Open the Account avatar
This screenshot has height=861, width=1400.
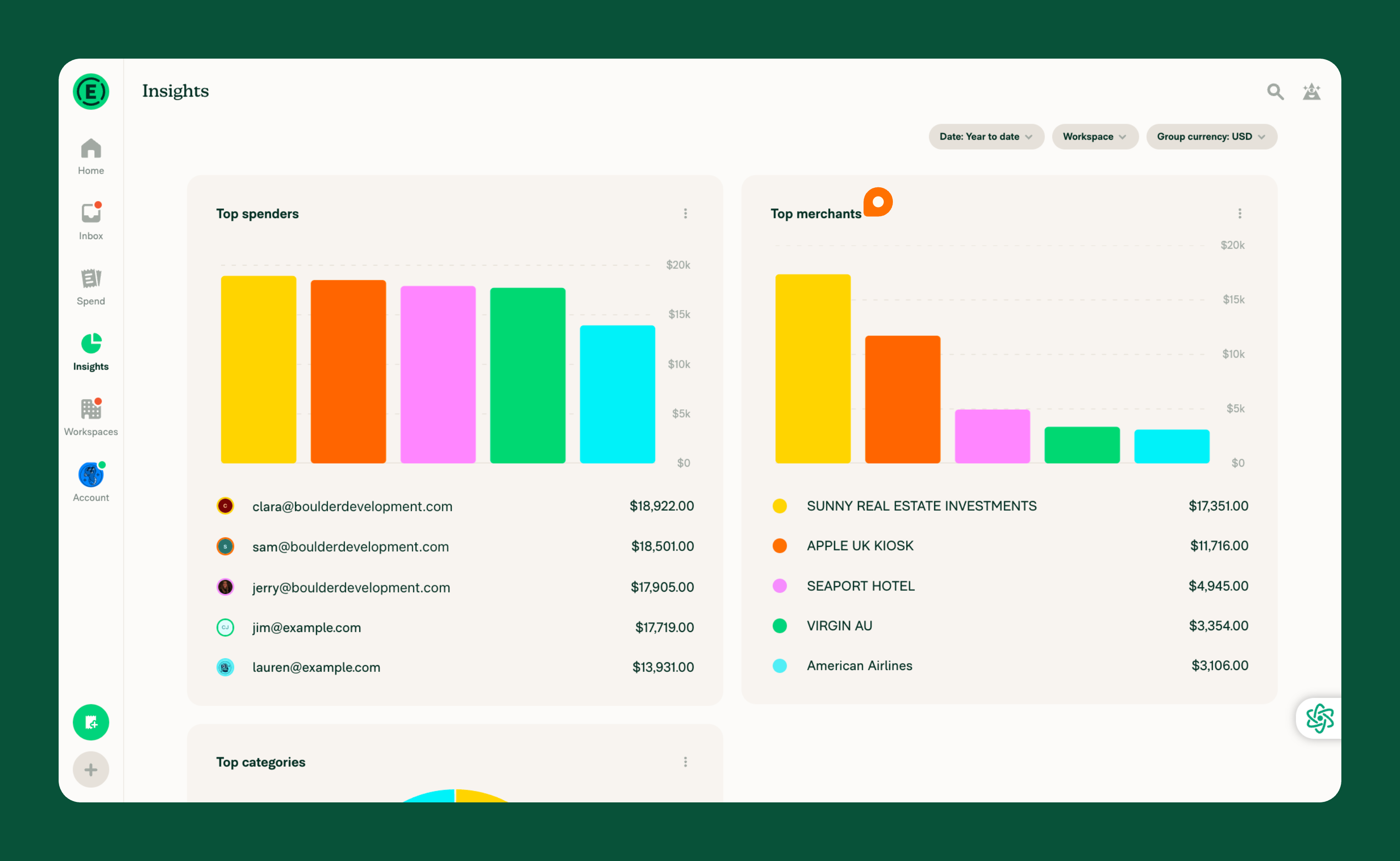pyautogui.click(x=91, y=475)
